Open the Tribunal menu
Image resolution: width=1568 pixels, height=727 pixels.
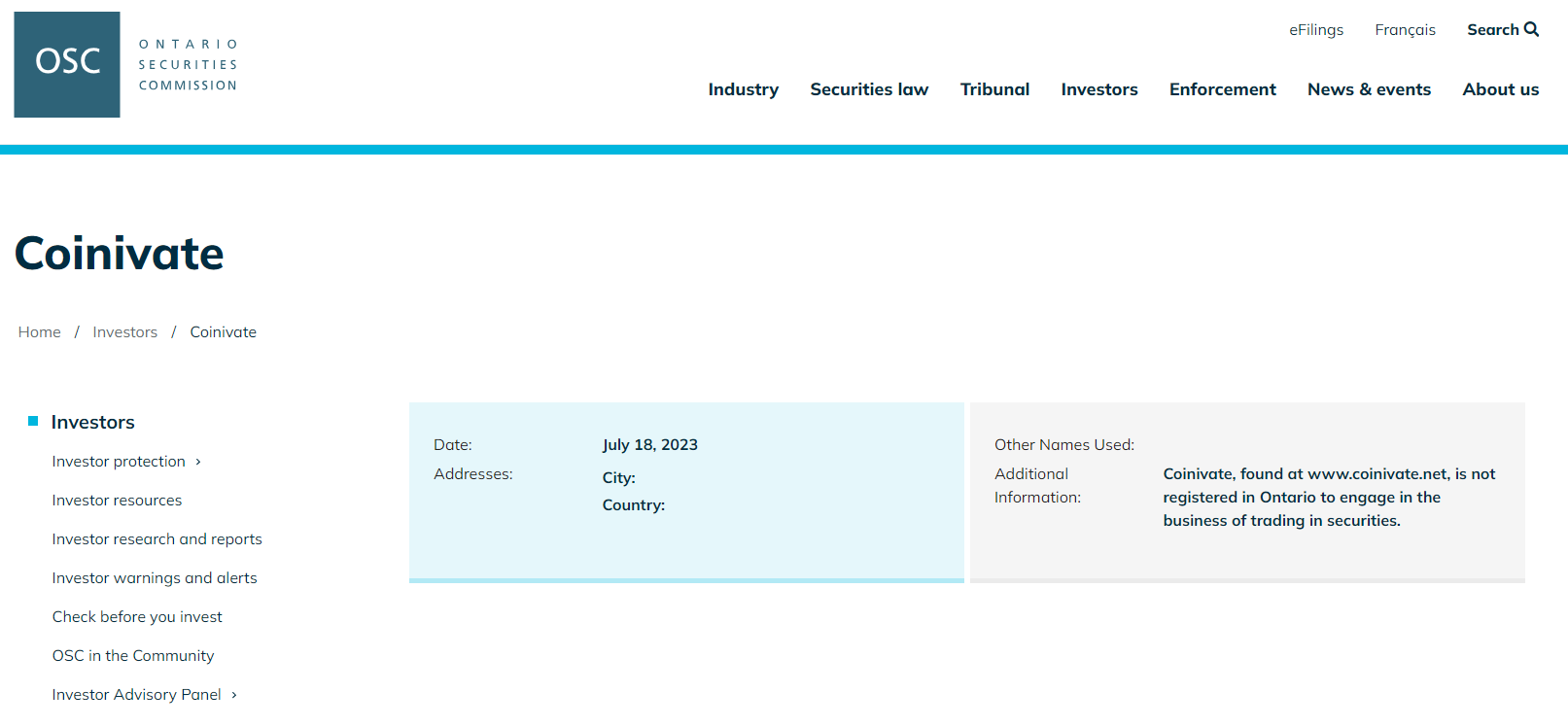coord(994,89)
